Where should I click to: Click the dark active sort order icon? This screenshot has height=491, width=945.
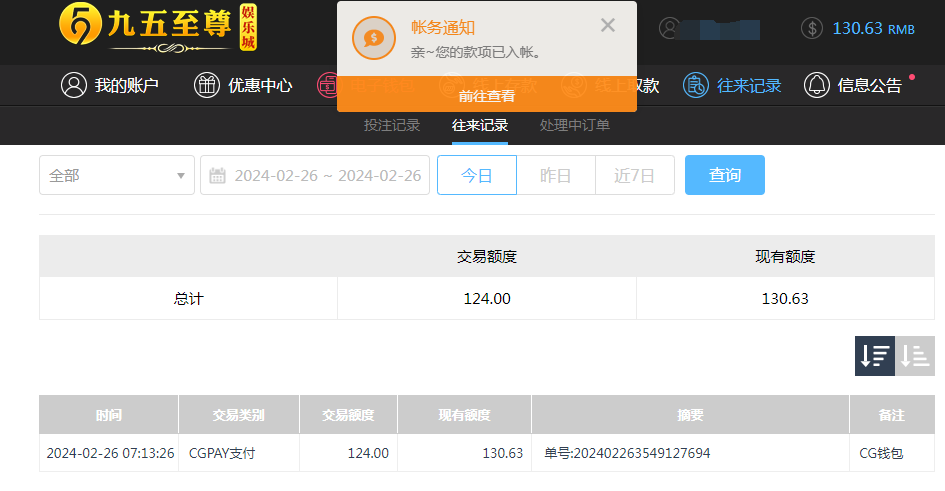point(874,356)
